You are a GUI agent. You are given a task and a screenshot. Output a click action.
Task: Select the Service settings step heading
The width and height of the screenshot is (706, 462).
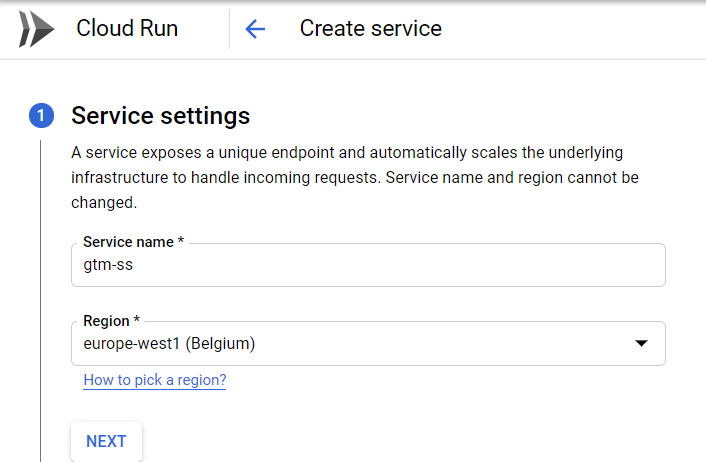160,116
